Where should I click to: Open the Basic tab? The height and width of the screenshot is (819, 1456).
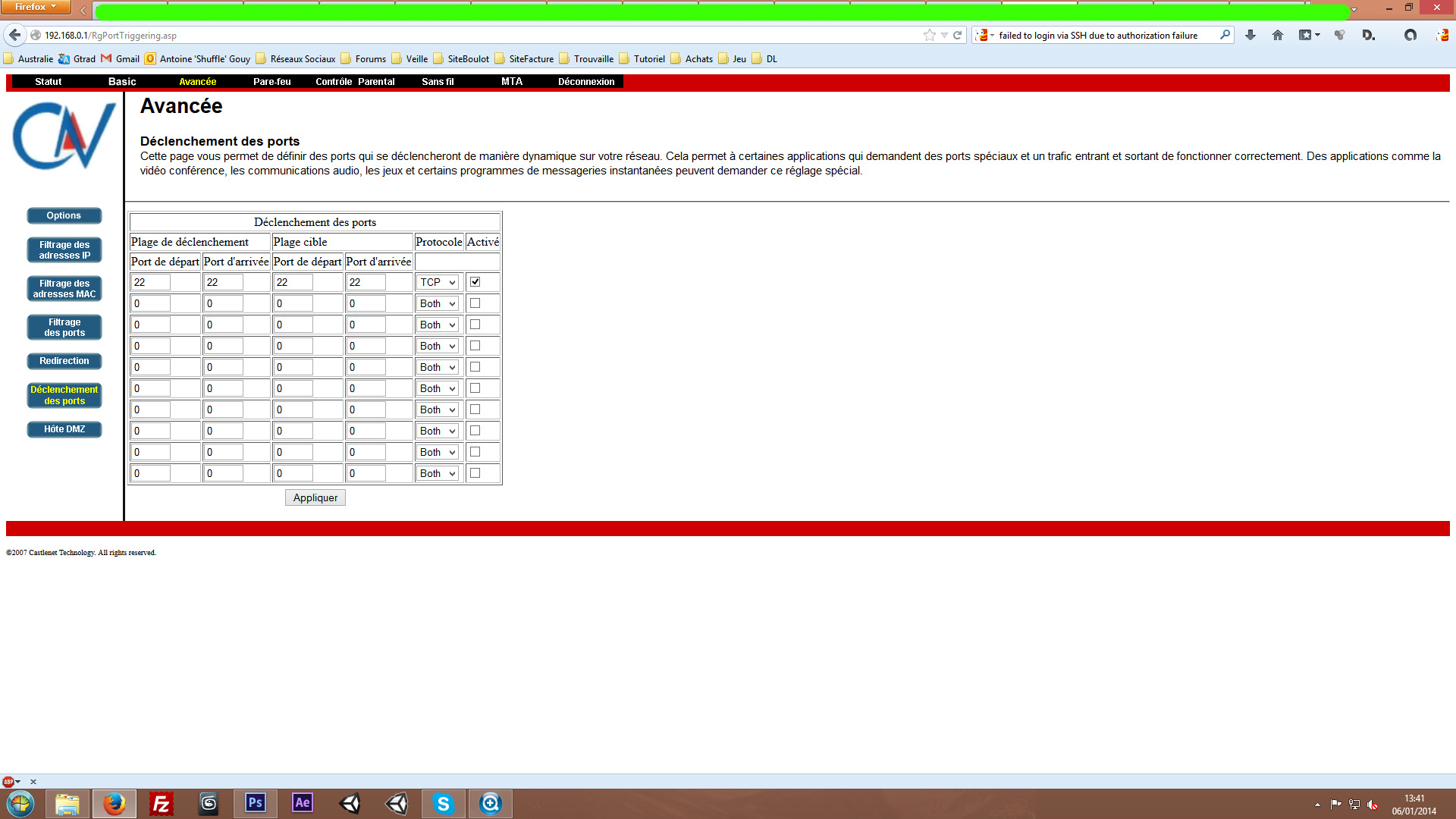(122, 82)
